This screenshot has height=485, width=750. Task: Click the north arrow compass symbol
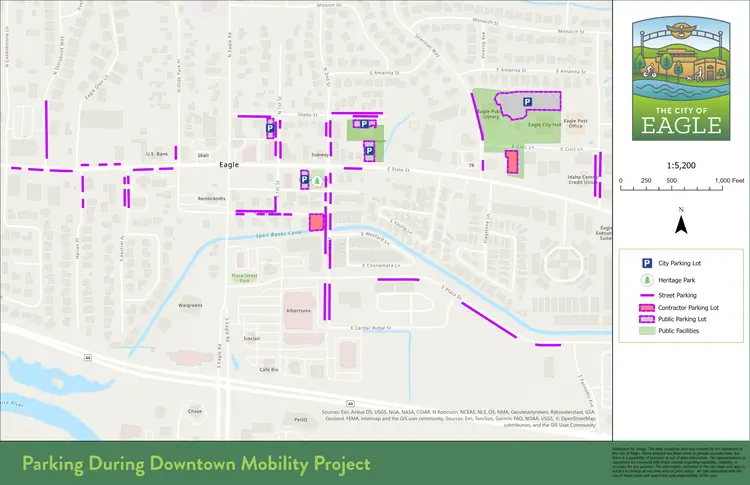pyautogui.click(x=679, y=222)
